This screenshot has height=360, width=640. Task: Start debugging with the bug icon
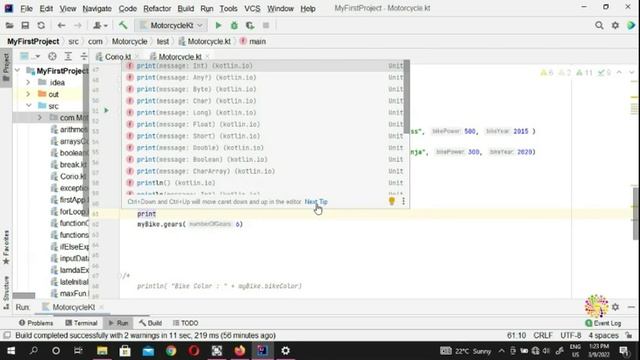pos(234,25)
